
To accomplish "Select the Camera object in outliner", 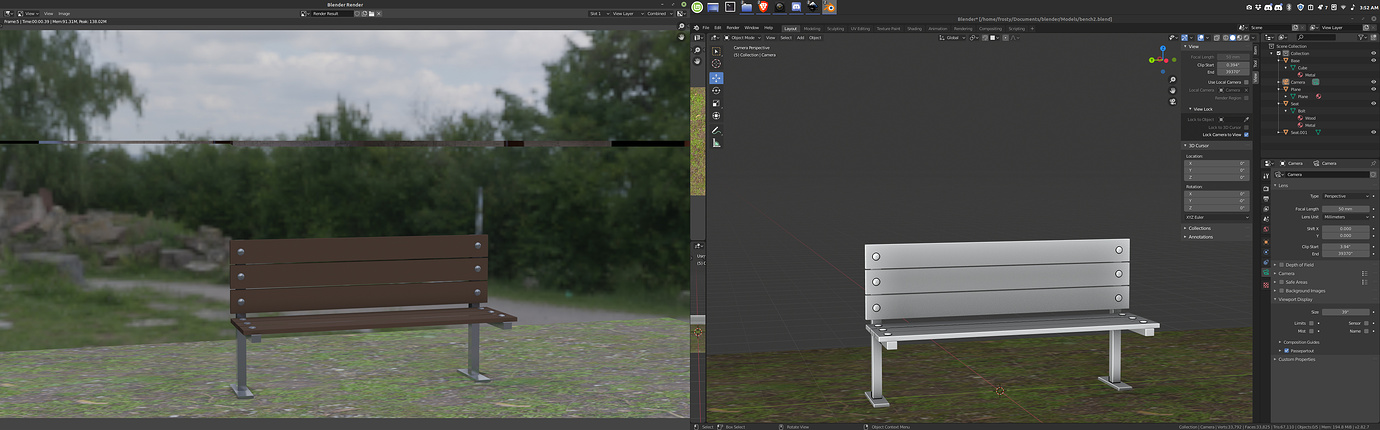I will click(1297, 82).
